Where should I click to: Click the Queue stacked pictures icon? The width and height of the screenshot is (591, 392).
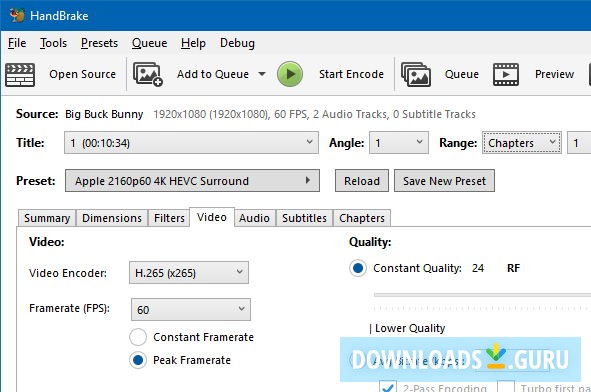tap(416, 74)
